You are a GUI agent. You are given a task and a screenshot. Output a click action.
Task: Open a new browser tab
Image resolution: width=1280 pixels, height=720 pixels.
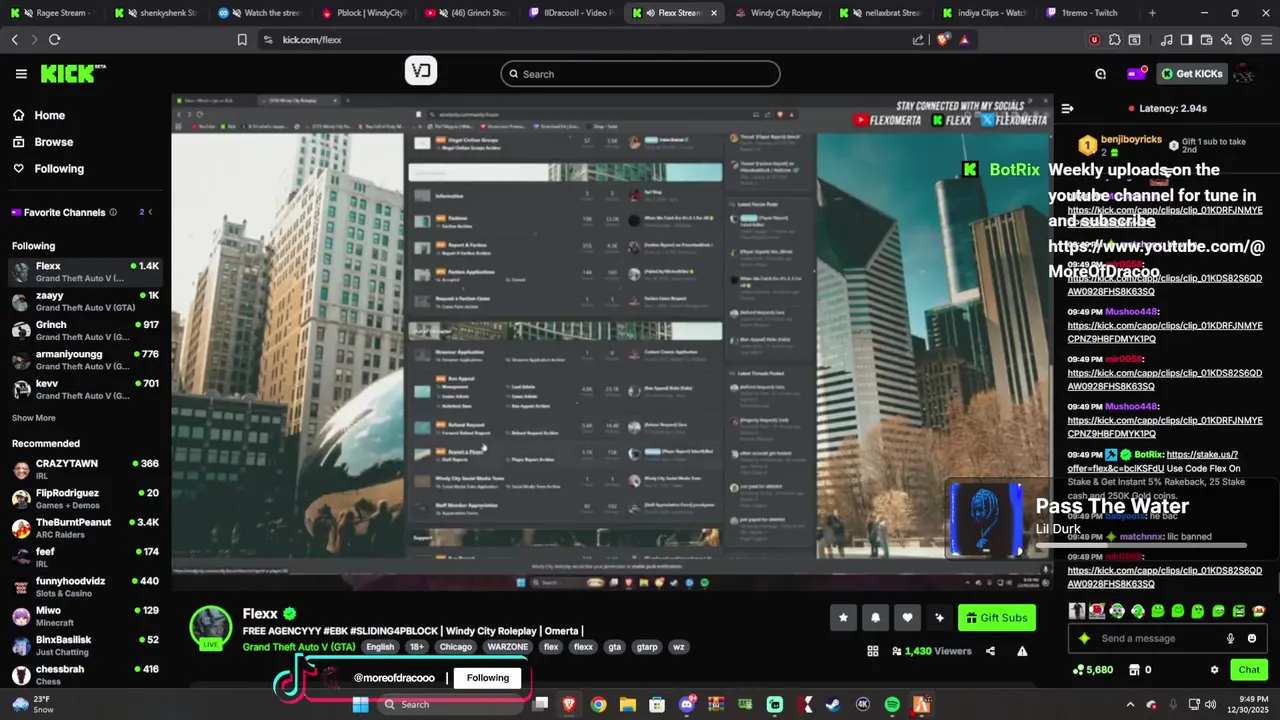pos(1152,13)
